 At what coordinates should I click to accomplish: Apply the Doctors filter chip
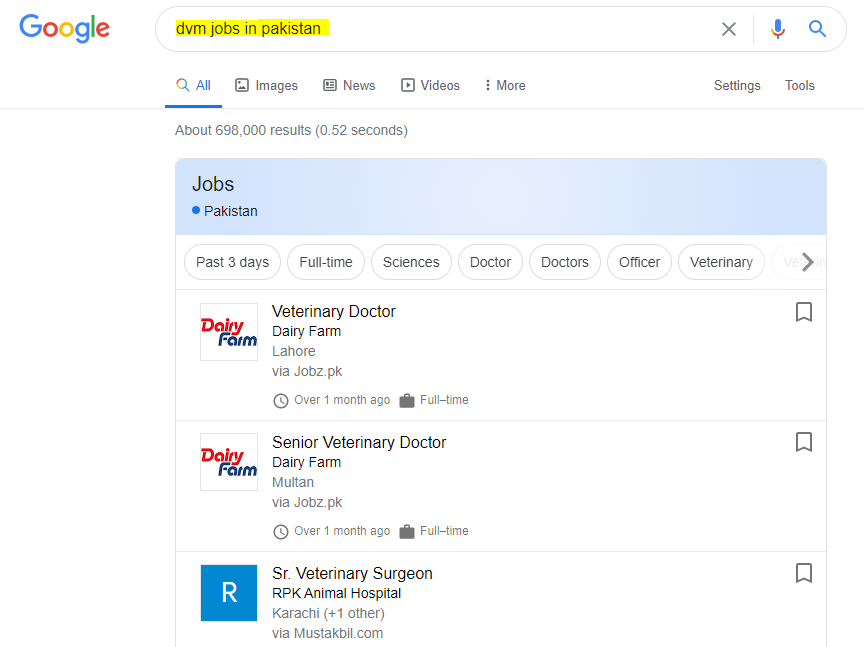(x=565, y=262)
